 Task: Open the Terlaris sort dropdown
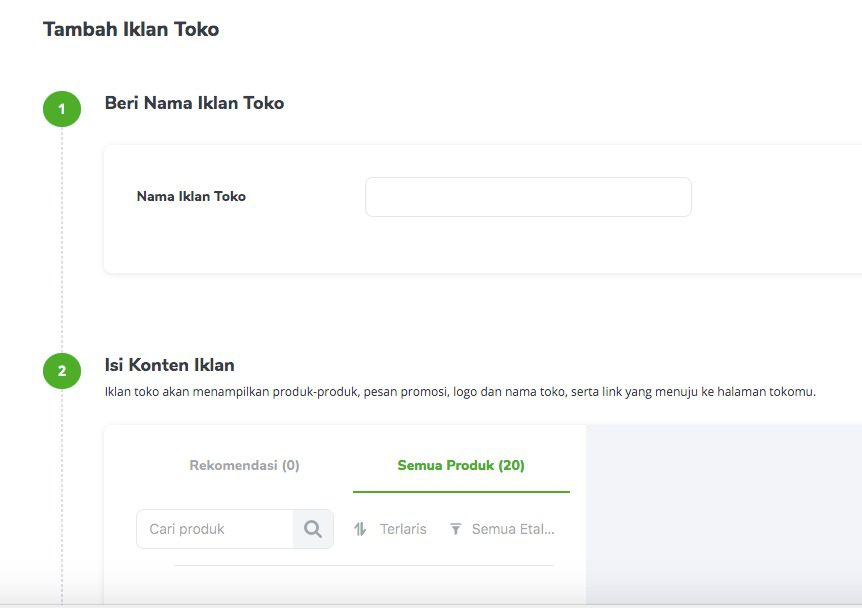point(390,529)
